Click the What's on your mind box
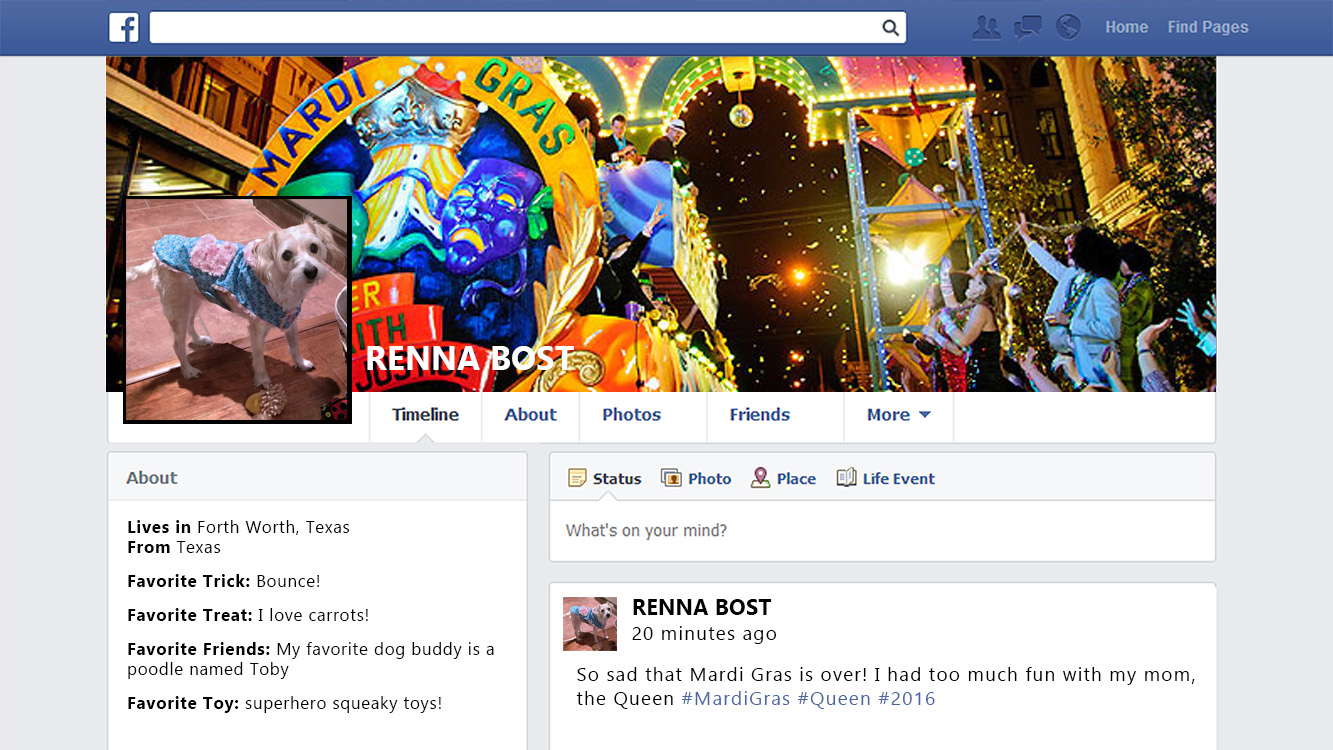The image size is (1333, 750). click(881, 531)
